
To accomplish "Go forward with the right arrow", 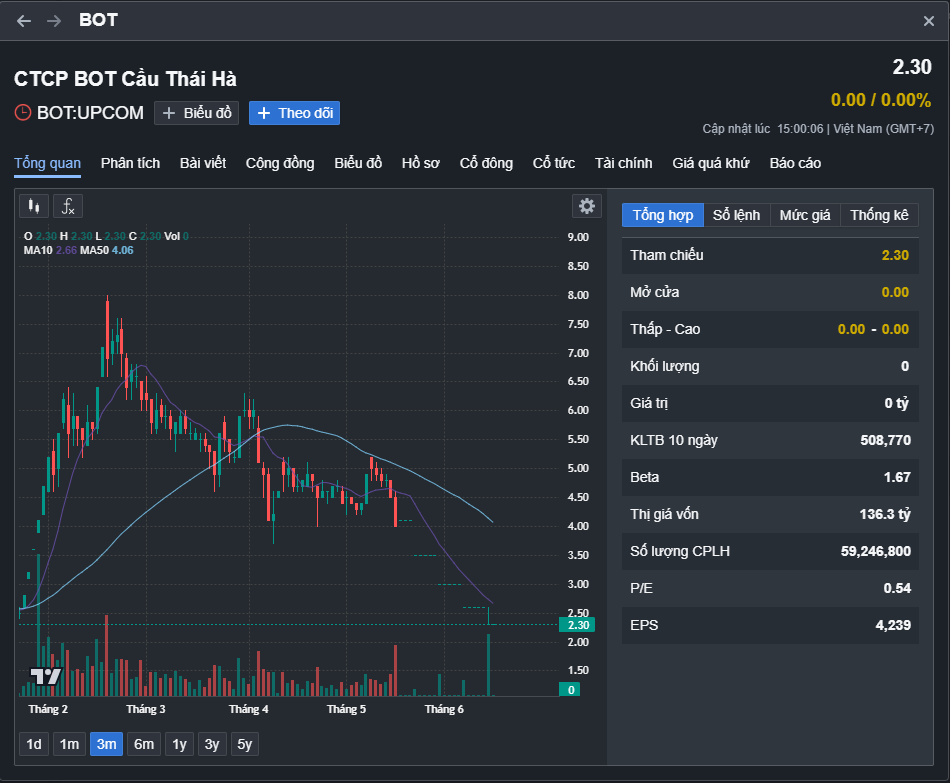I will [54, 21].
